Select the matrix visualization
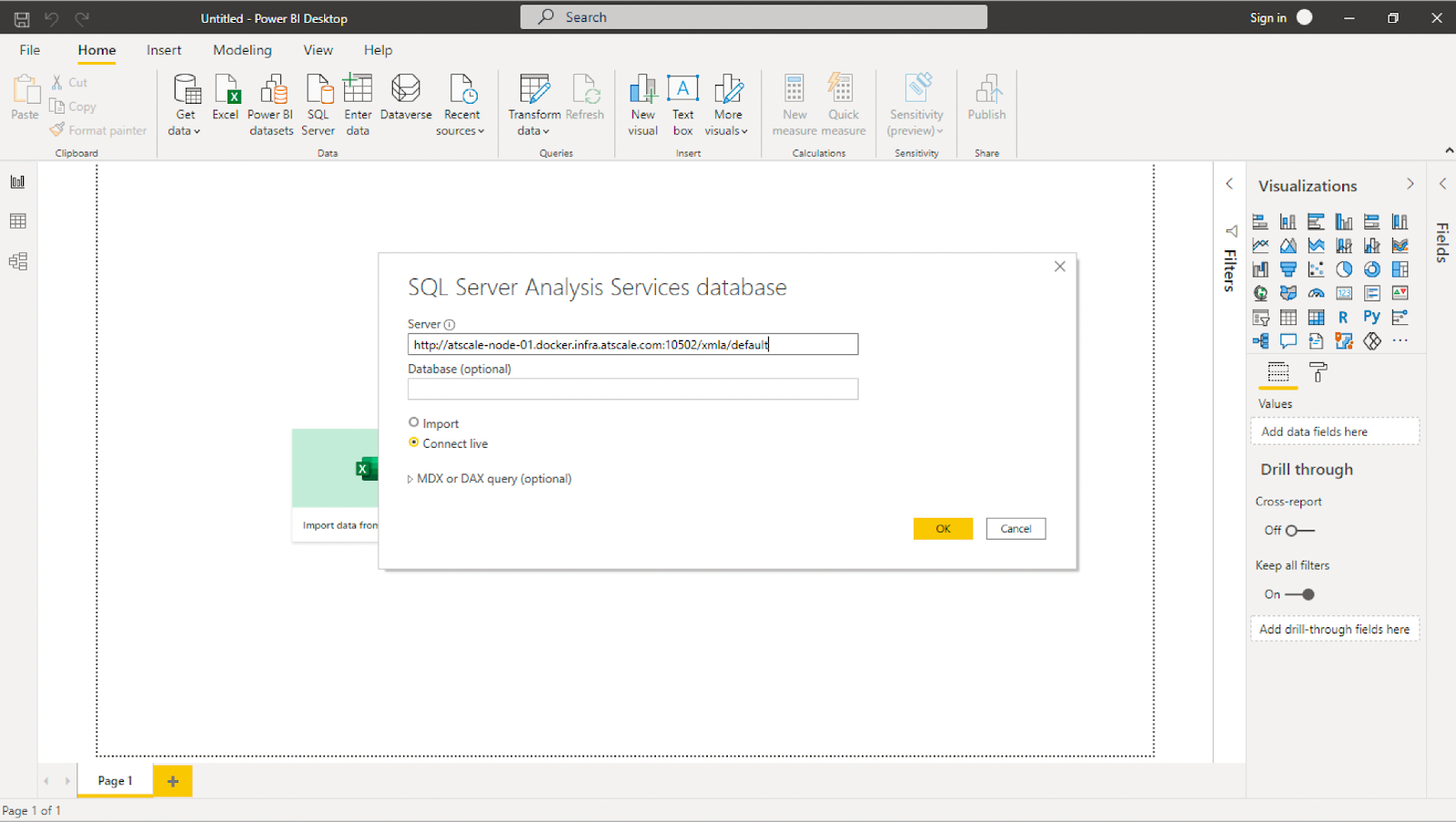The image size is (1456, 822). (x=1316, y=318)
